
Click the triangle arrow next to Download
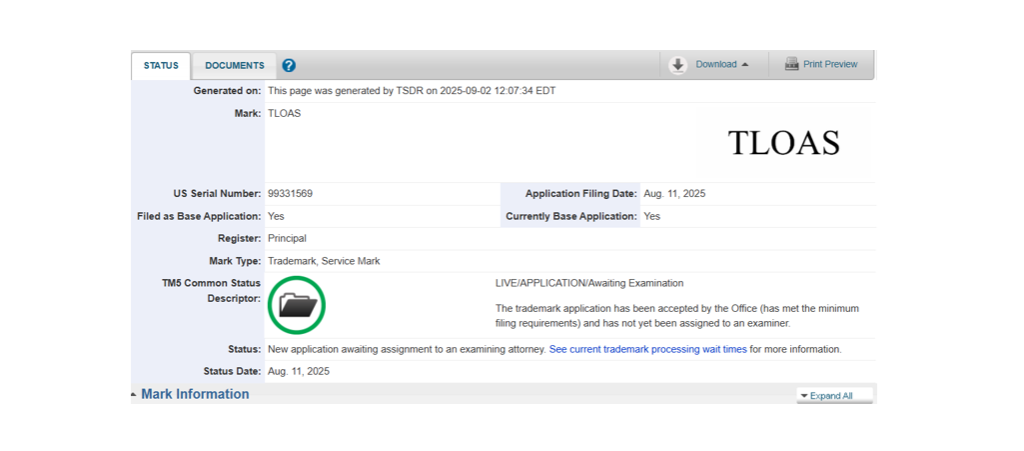745,65
